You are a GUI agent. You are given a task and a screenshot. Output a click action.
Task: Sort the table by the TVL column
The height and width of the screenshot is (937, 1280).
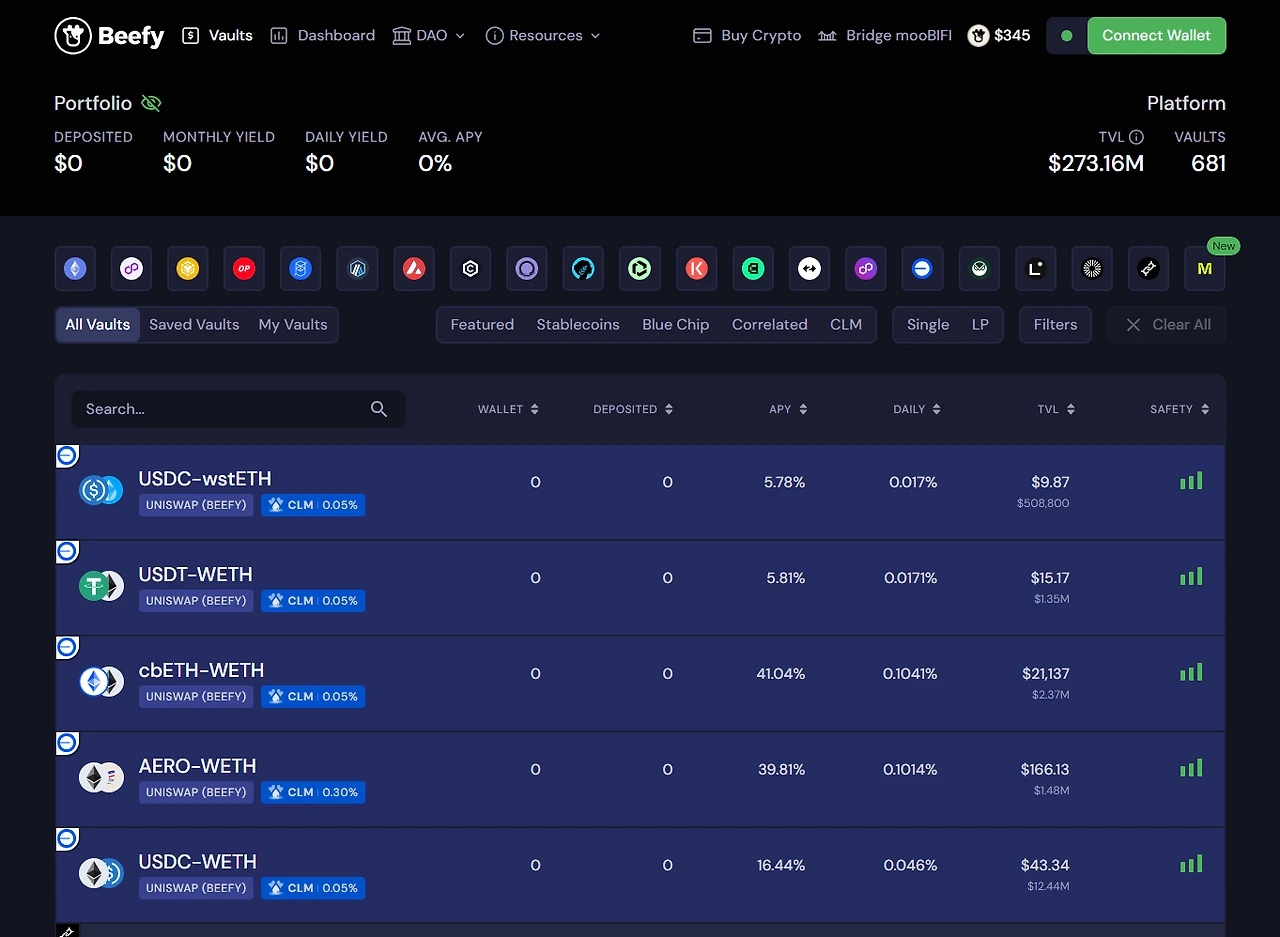(x=1056, y=409)
